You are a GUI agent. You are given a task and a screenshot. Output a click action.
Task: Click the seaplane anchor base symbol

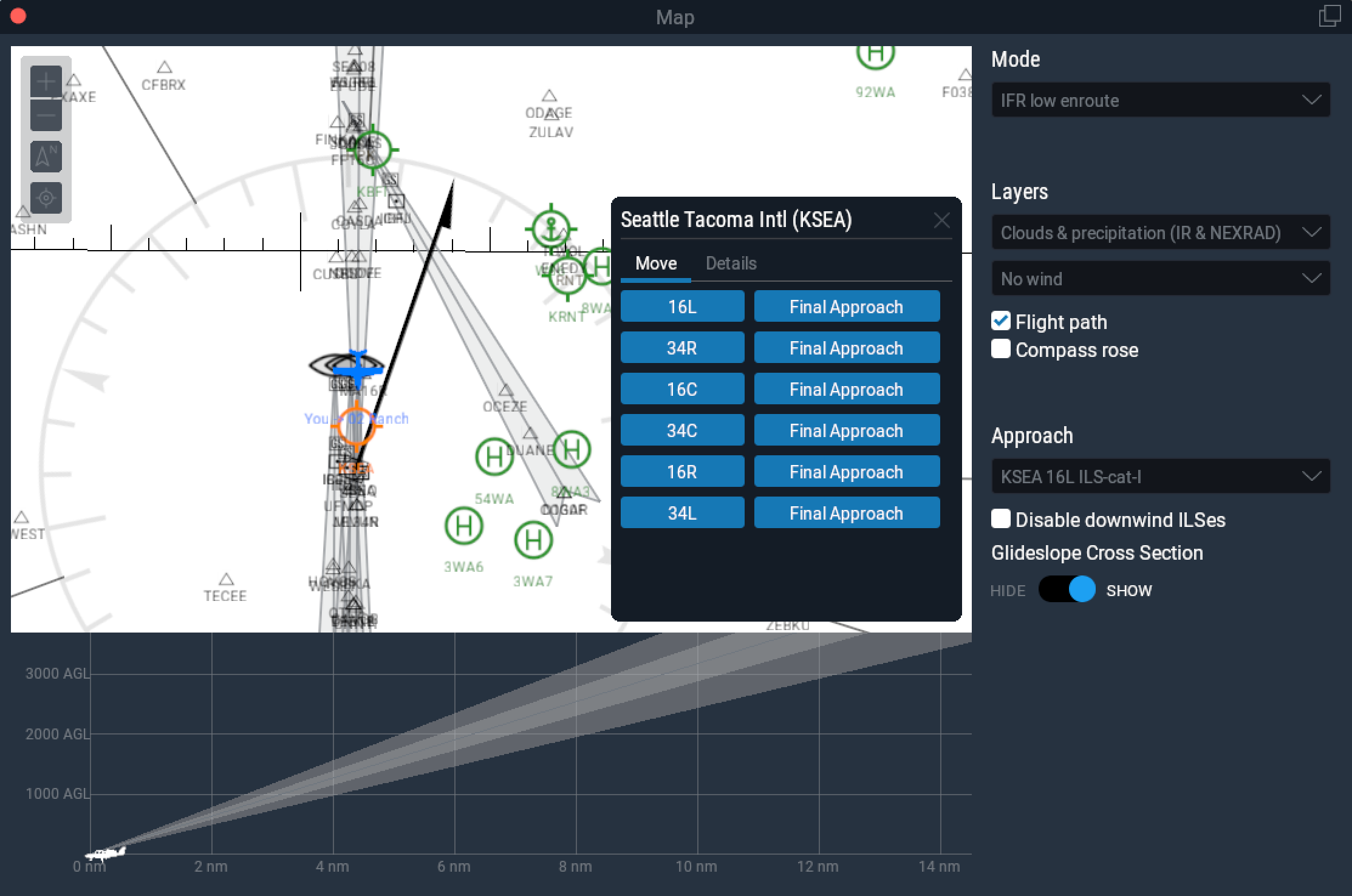point(550,229)
